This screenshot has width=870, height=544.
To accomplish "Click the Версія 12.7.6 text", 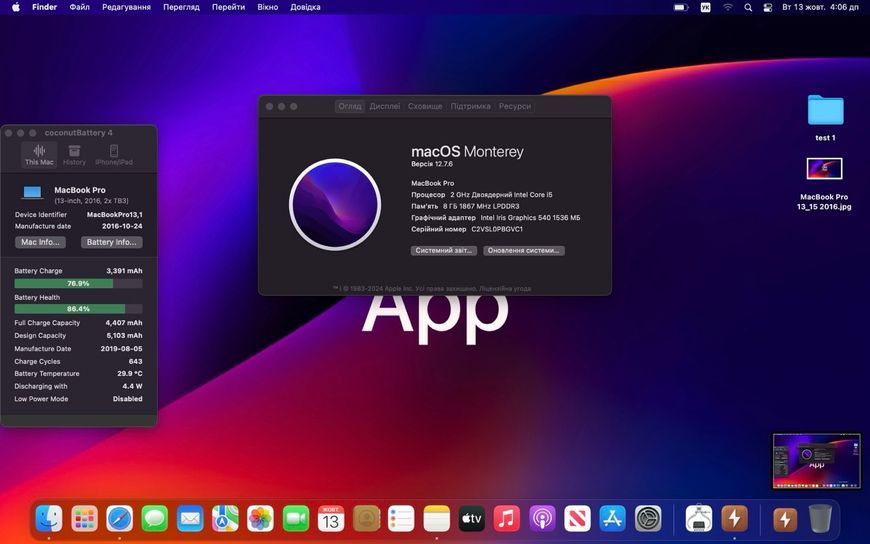I will (432, 164).
